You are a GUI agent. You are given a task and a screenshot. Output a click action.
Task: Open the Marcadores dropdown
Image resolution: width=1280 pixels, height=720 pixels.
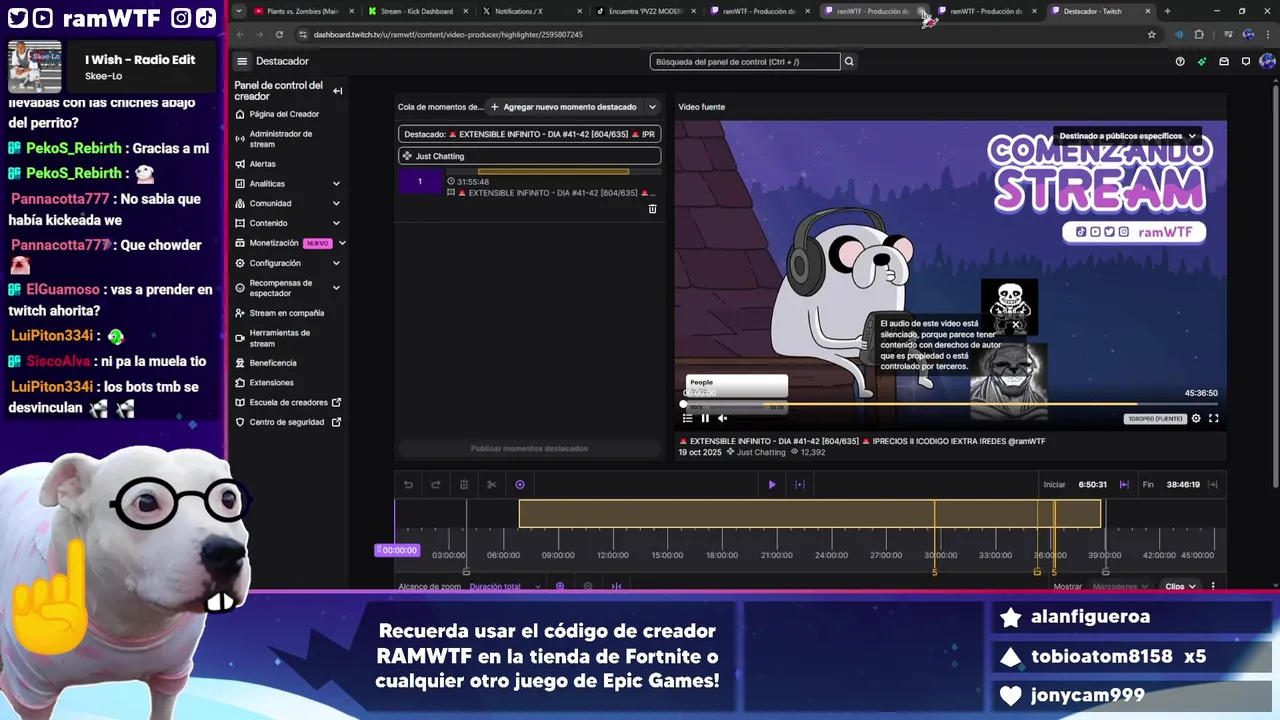(x=1120, y=587)
